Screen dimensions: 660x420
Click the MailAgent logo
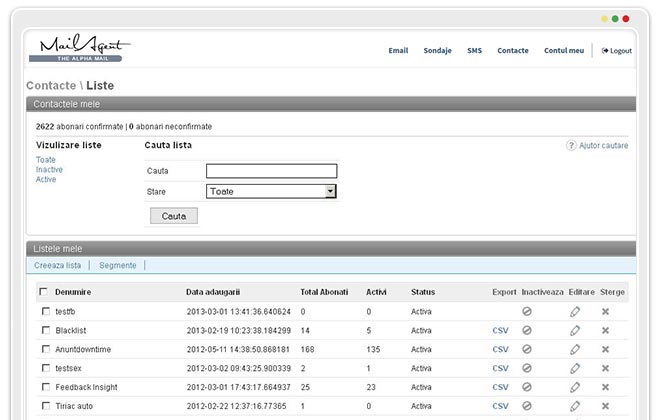pos(80,48)
